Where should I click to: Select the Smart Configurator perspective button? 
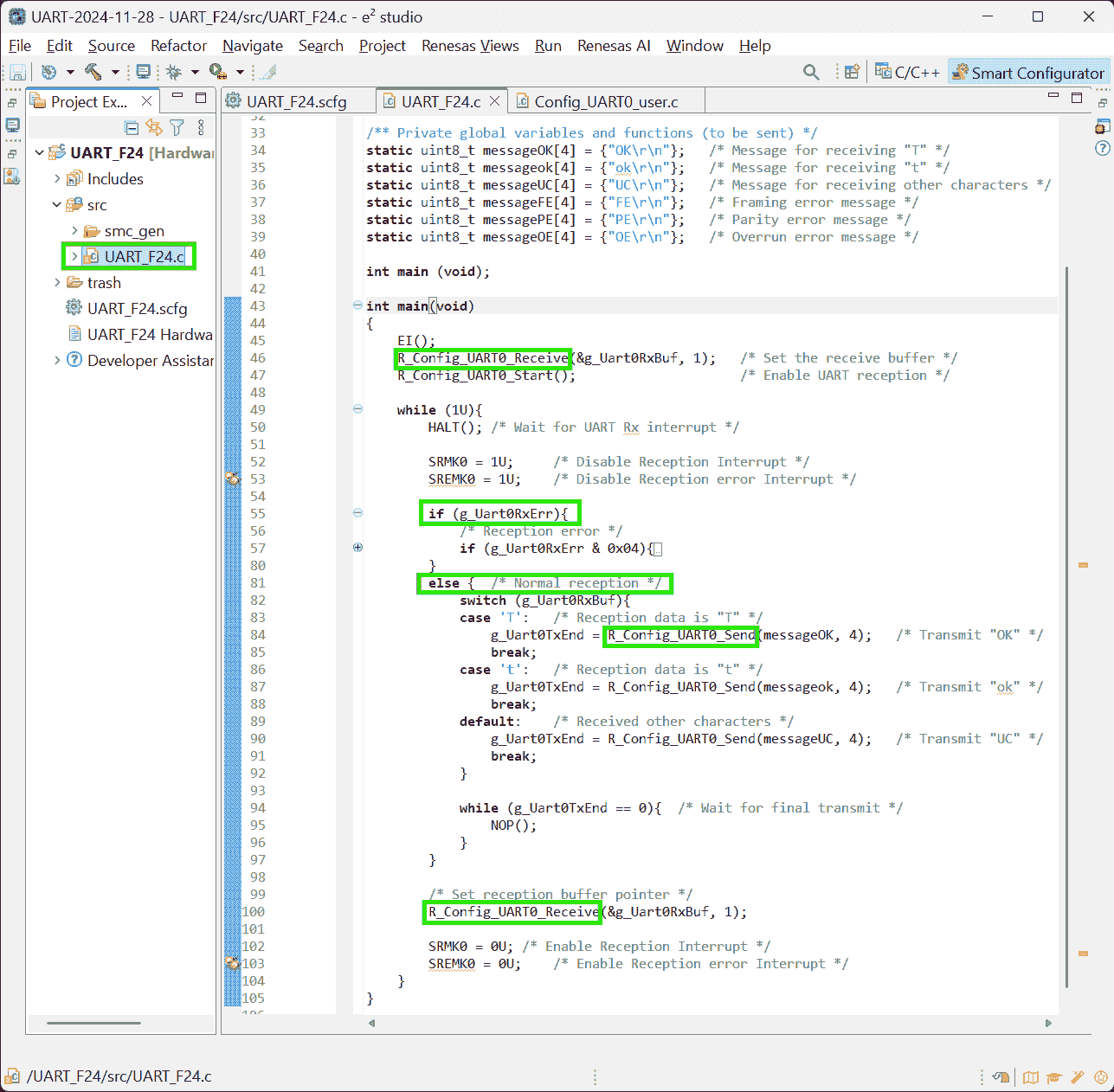(x=1028, y=73)
